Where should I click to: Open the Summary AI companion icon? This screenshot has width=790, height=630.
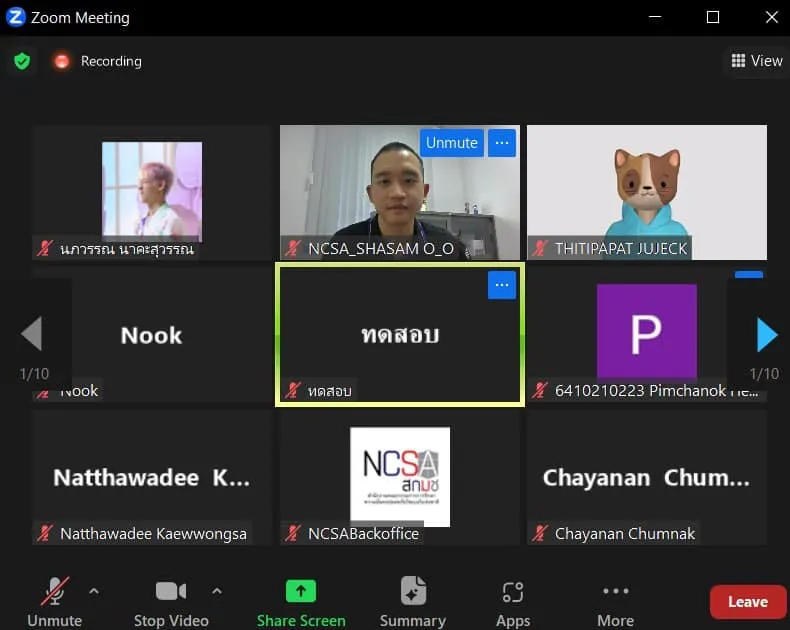point(412,591)
